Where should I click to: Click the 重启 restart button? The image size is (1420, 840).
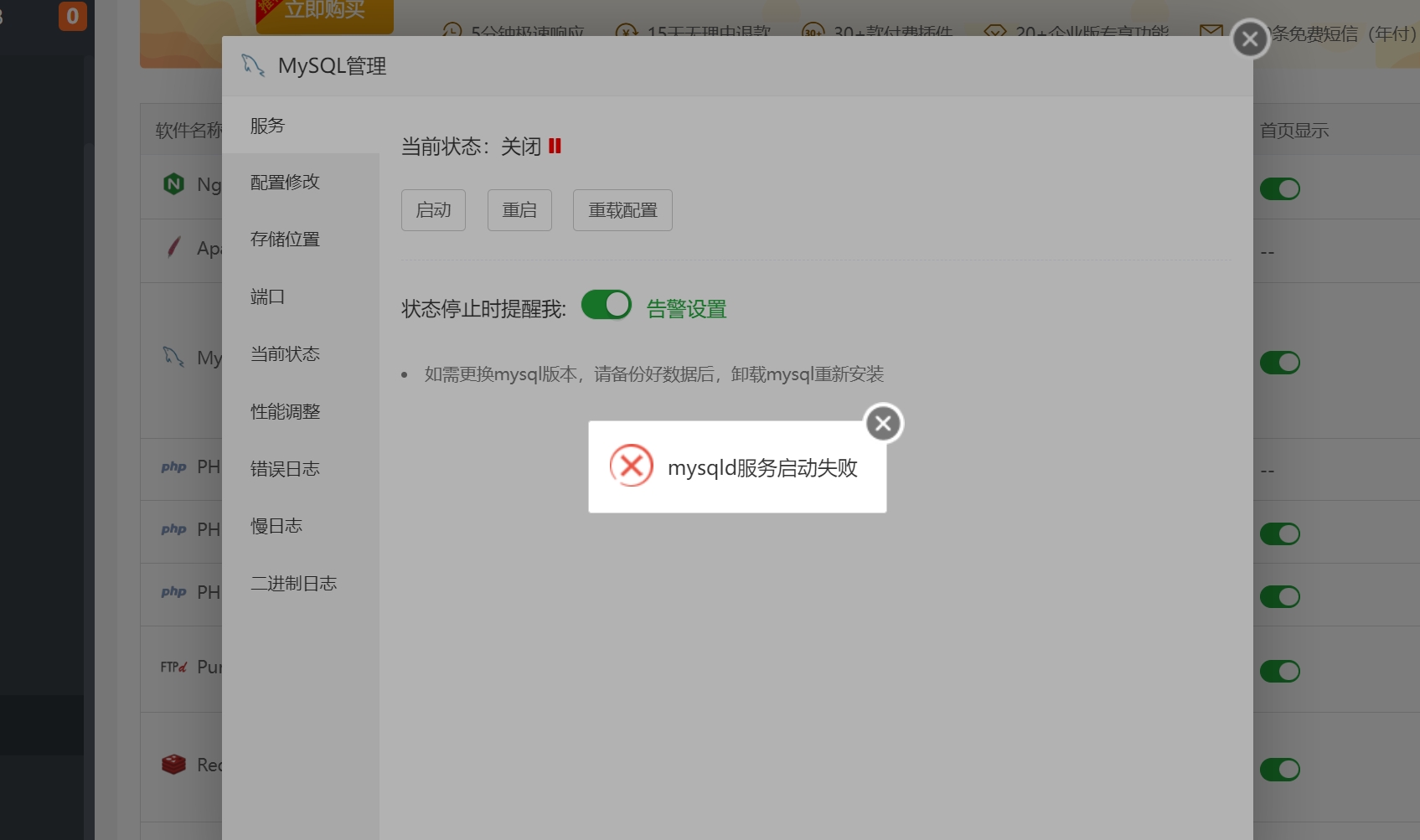tap(519, 210)
